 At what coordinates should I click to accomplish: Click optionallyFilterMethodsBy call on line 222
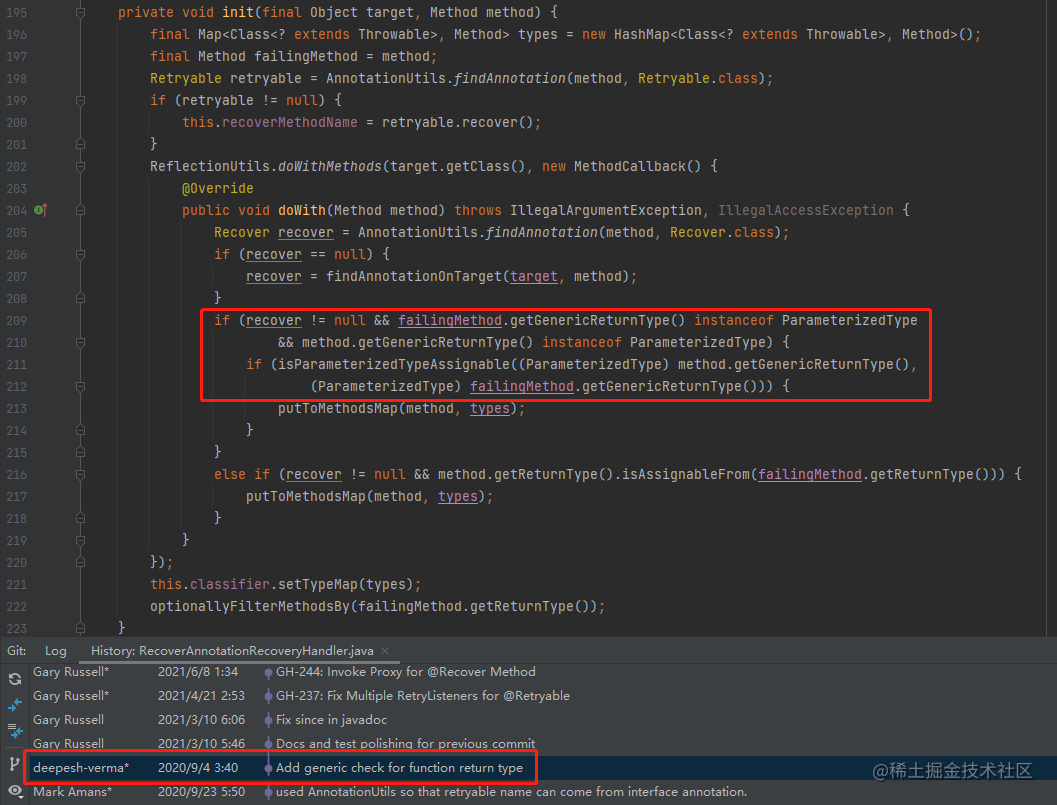pyautogui.click(x=249, y=606)
